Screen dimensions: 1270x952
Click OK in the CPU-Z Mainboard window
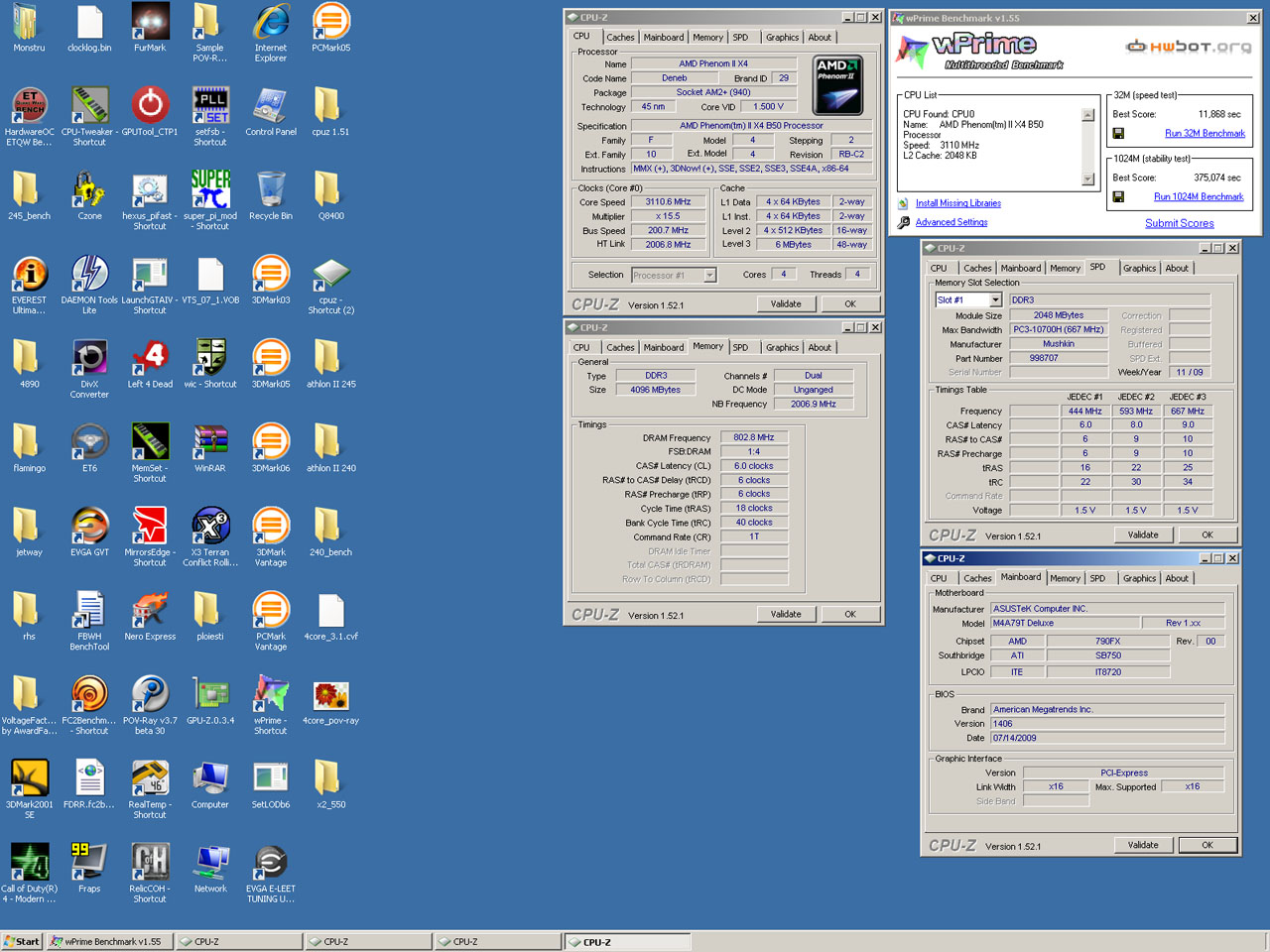point(1207,846)
